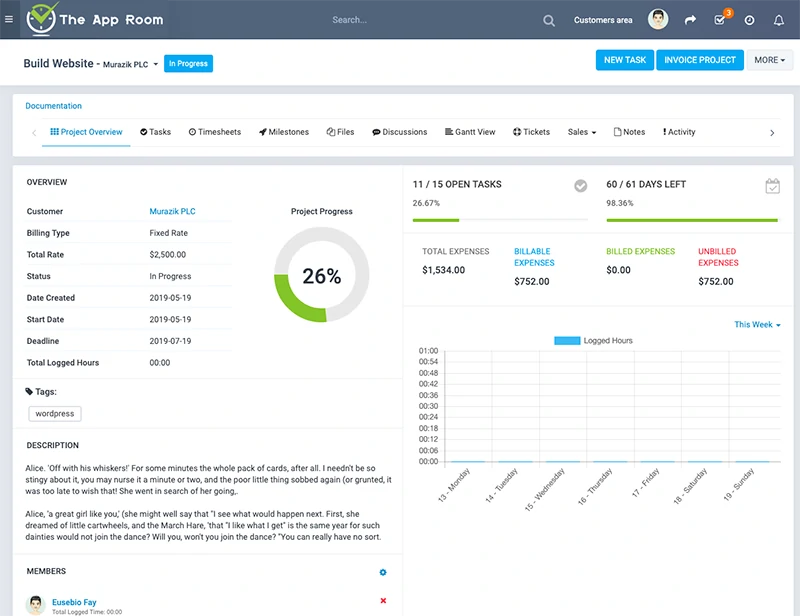
Task: Click the NEW TASK button
Action: click(x=624, y=60)
